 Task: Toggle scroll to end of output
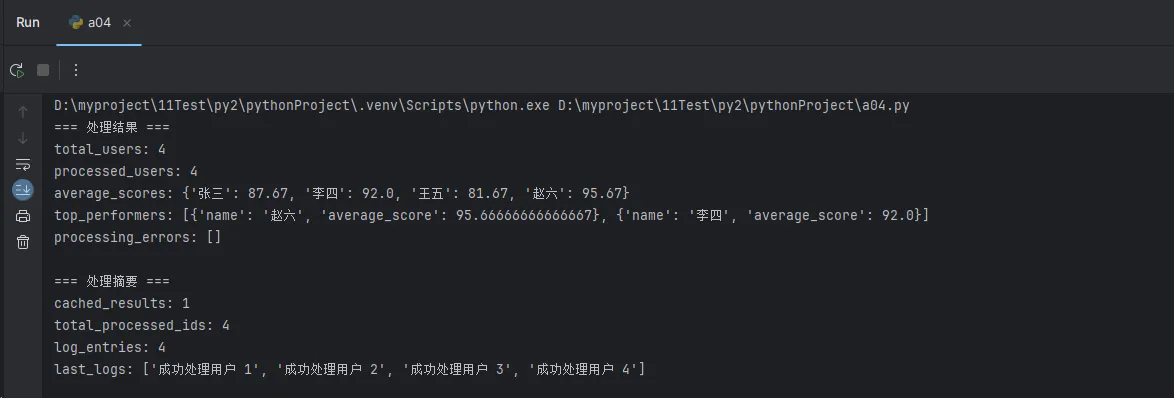(23, 190)
